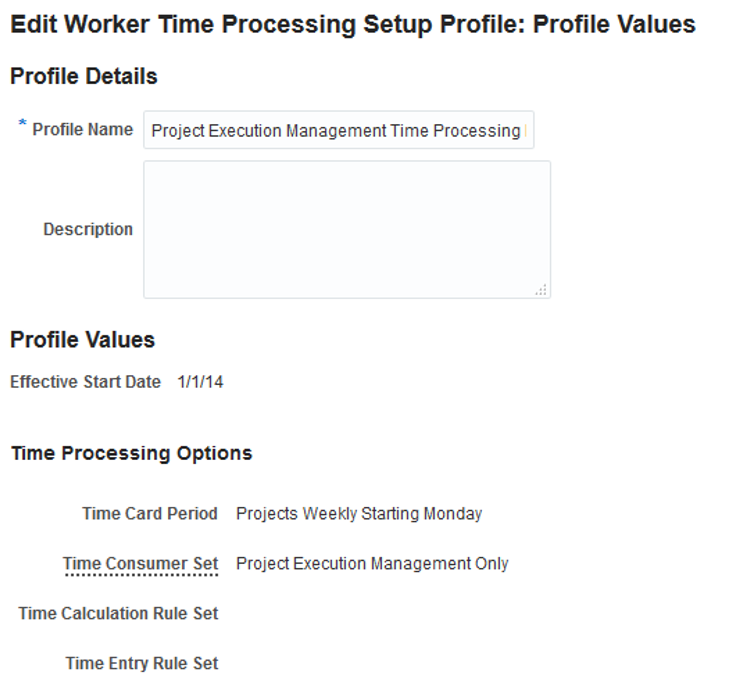Click the required asterisk beside Profile Name
Screen dimensions: 733x686
point(22,124)
